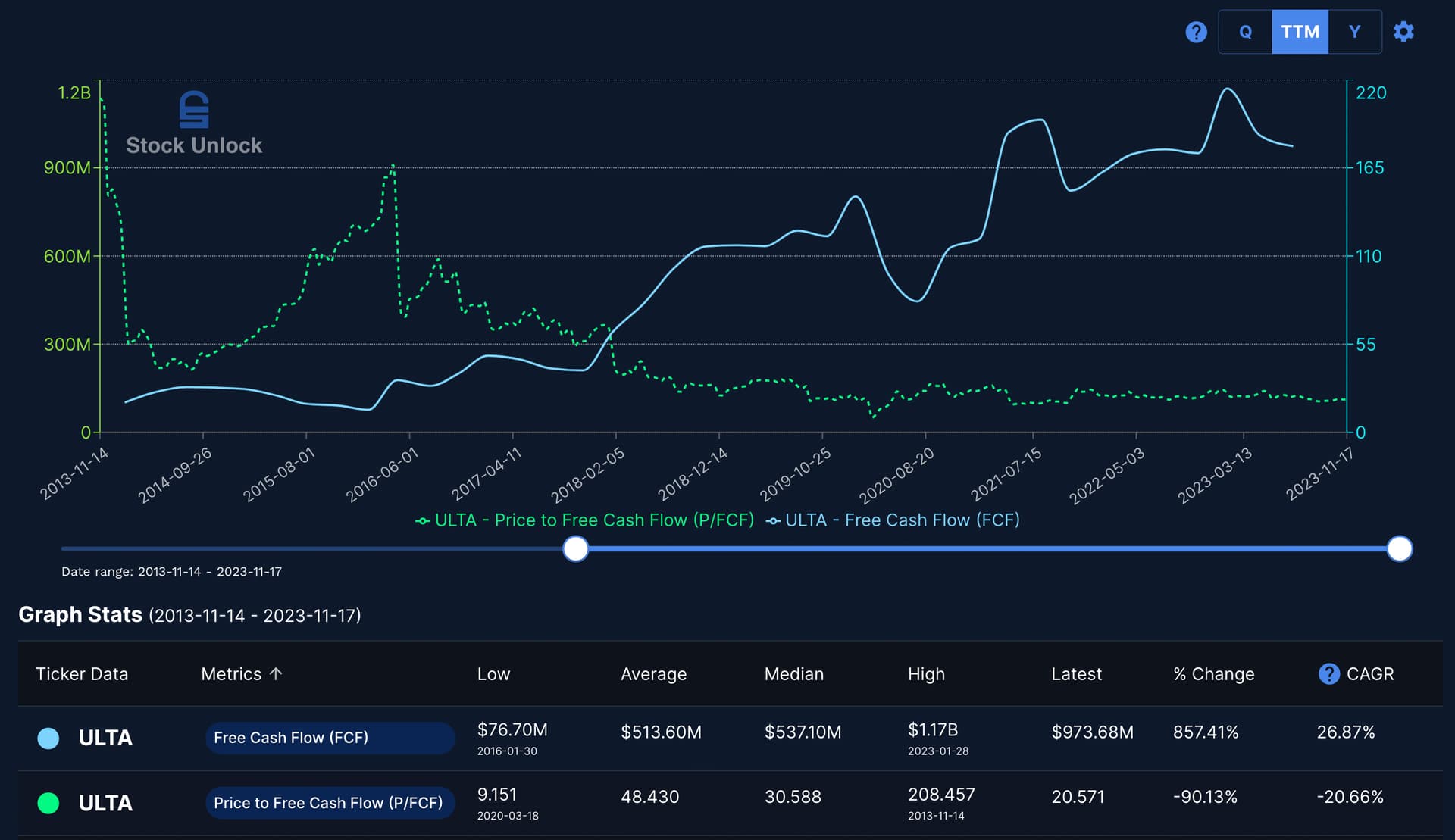Viewport: 1455px width, 840px height.
Task: Click the 2018-02-05 x-axis label
Action: pos(587,475)
